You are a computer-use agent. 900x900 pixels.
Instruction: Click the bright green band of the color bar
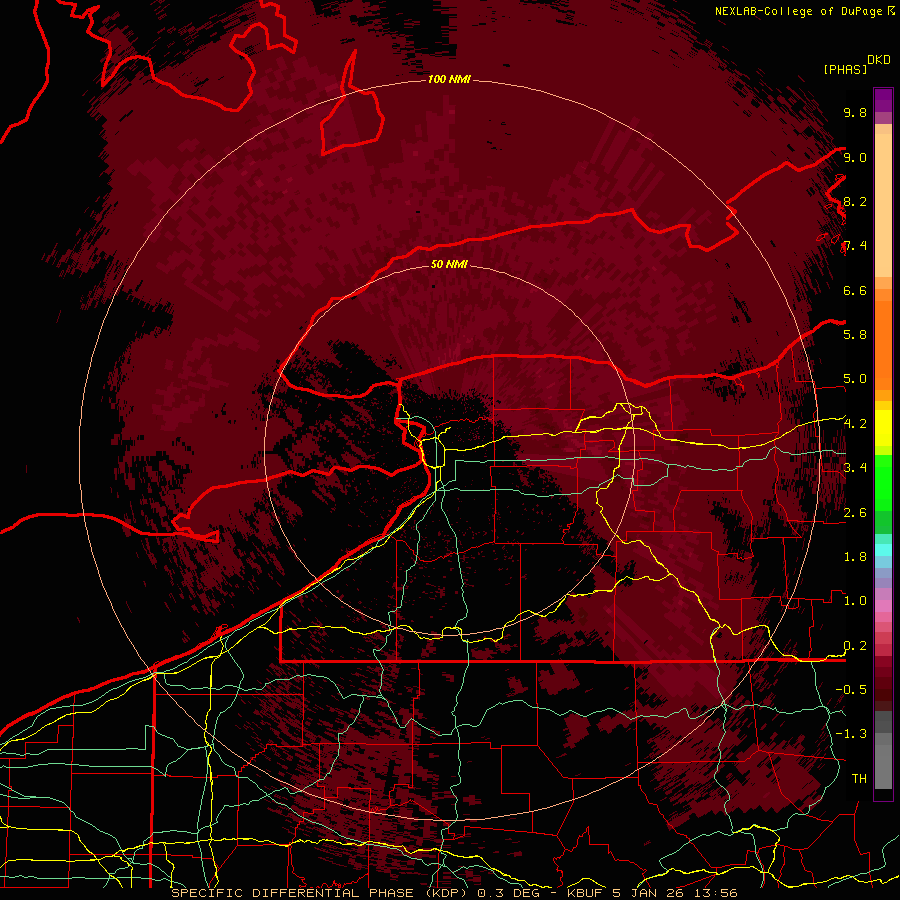883,482
